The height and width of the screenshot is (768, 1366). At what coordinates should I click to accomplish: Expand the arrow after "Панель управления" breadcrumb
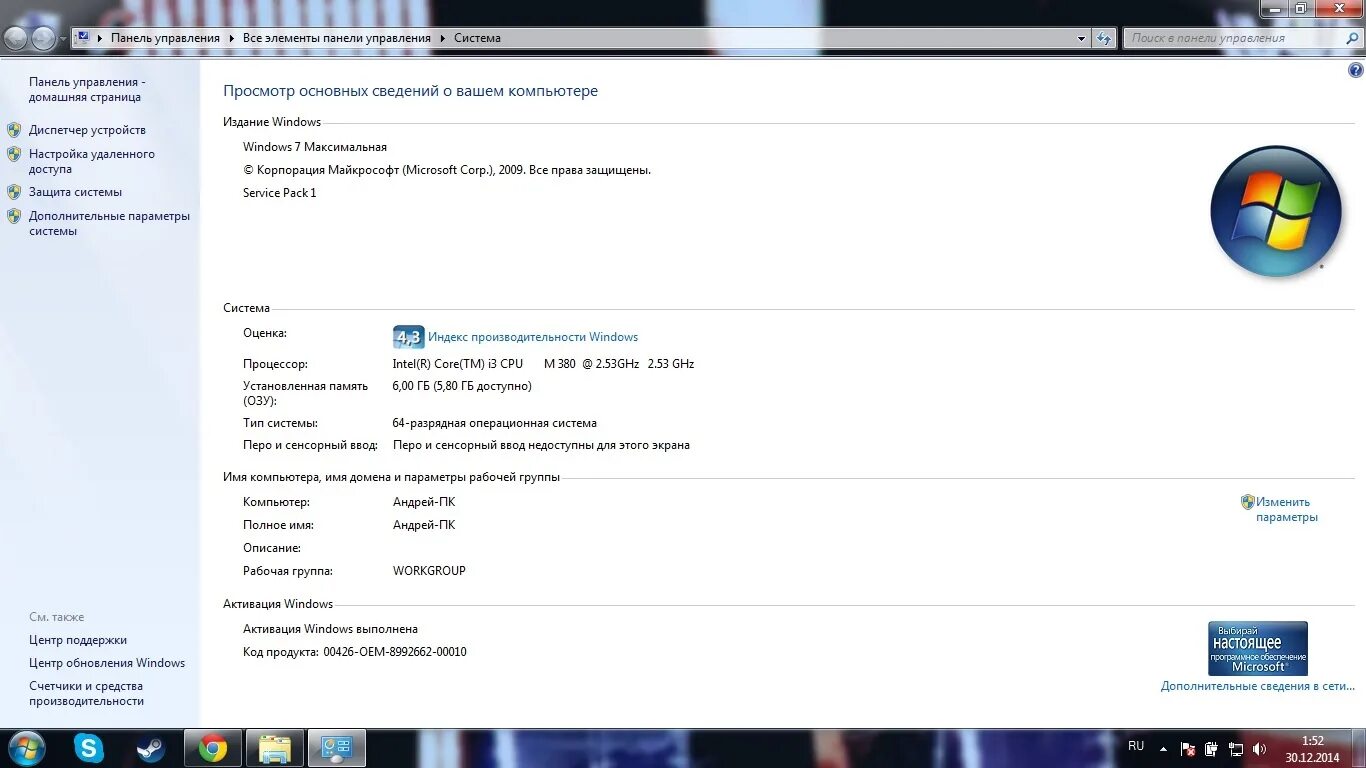[232, 38]
